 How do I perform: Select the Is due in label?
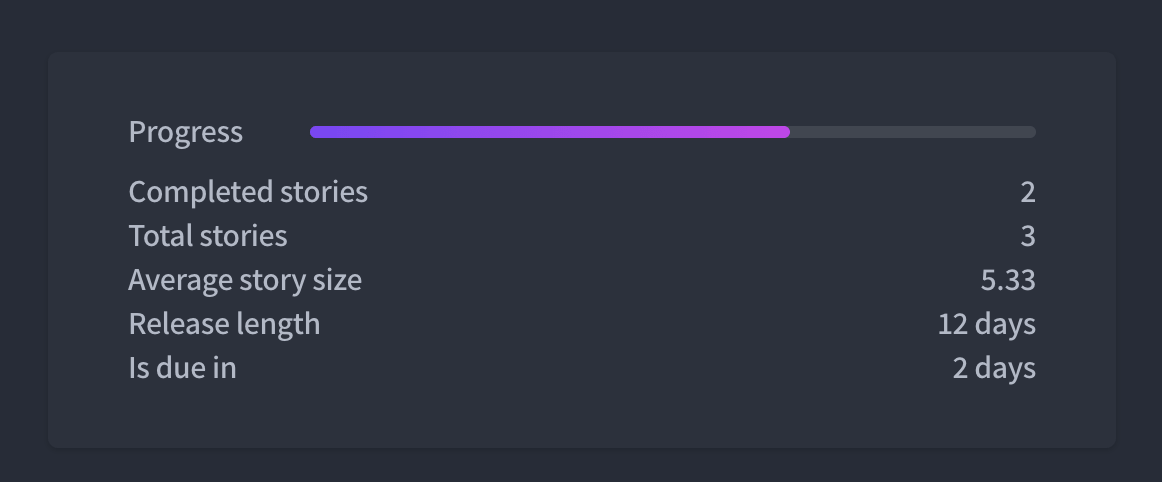coord(182,368)
